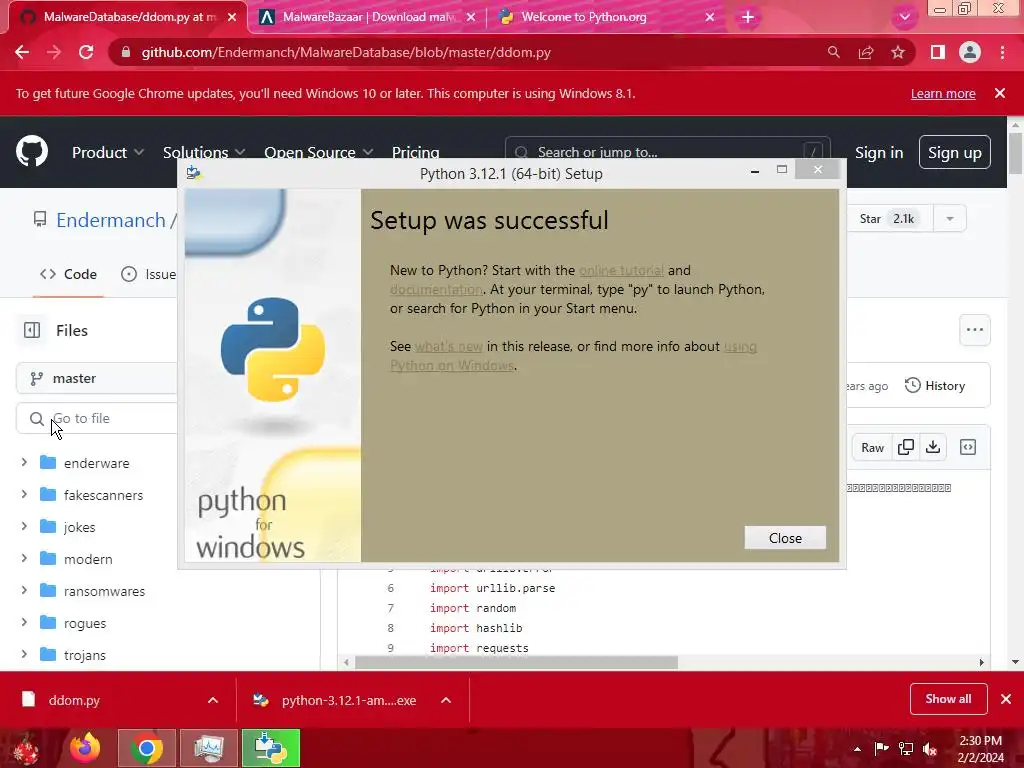Image resolution: width=1024 pixels, height=768 pixels.
Task: Open the Chrome profile avatar
Action: click(x=970, y=52)
